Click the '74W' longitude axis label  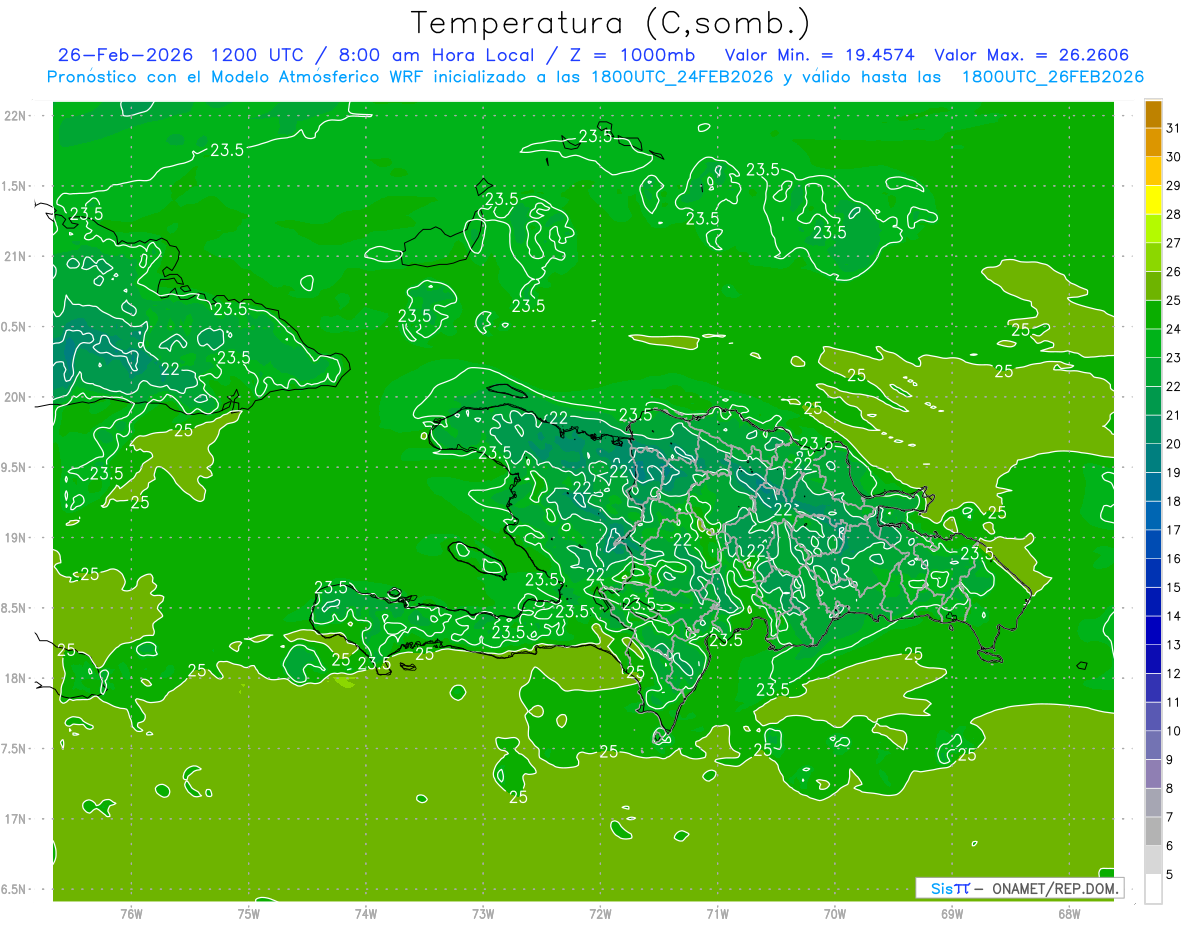(x=365, y=913)
